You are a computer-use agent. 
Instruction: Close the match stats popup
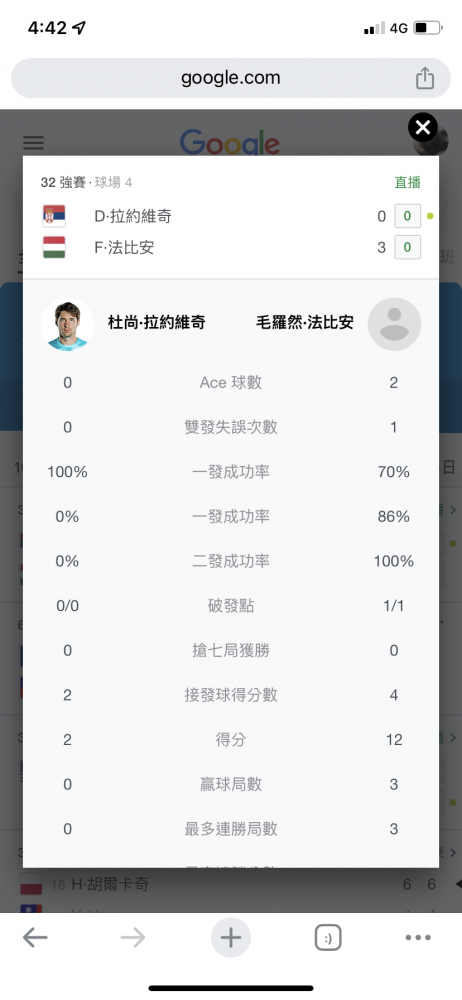(423, 128)
